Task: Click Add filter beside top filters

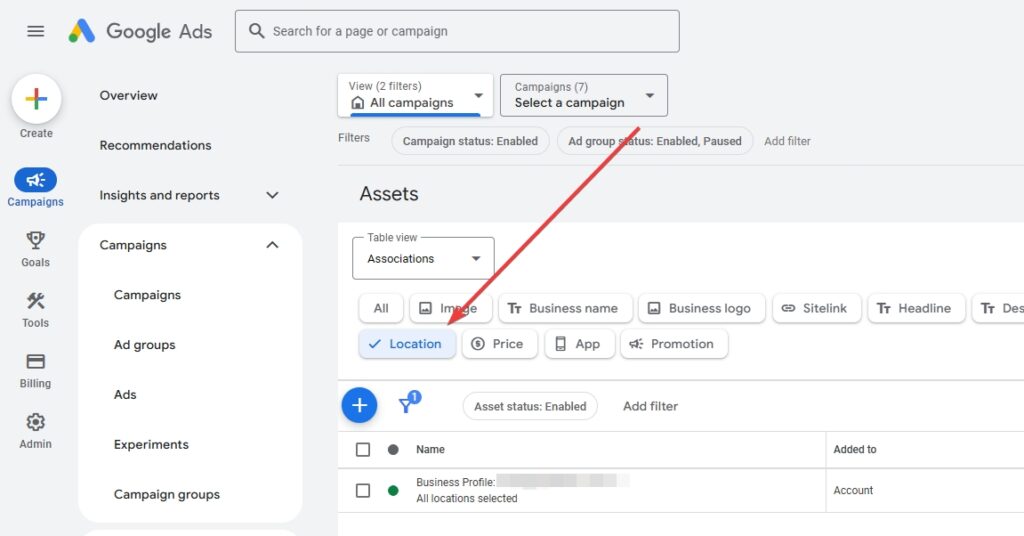Action: [x=787, y=141]
